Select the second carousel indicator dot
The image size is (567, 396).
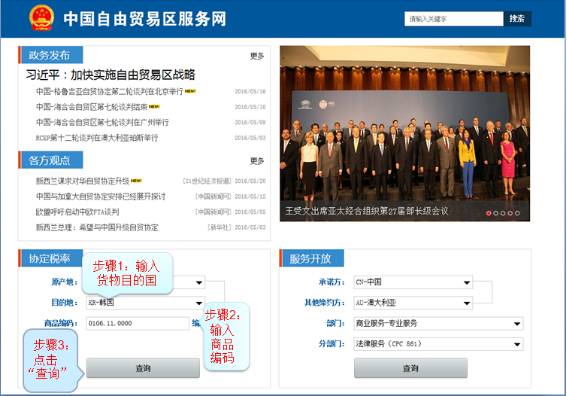pos(496,213)
